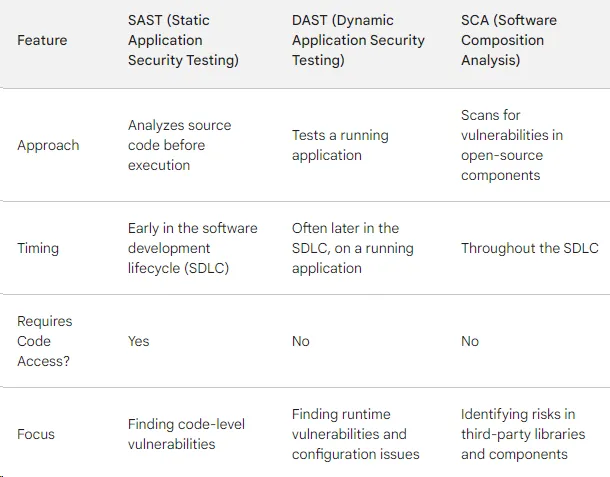The width and height of the screenshot is (610, 477).
Task: Click the 'No' cell under DAST
Action: pyautogui.click(x=301, y=341)
